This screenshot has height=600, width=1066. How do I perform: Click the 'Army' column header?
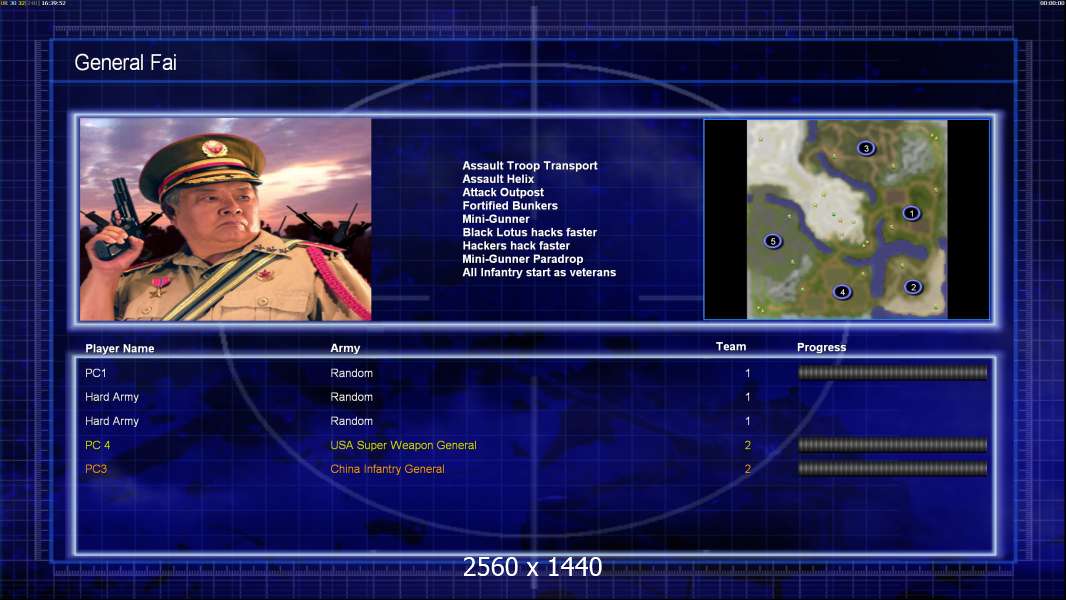[345, 348]
